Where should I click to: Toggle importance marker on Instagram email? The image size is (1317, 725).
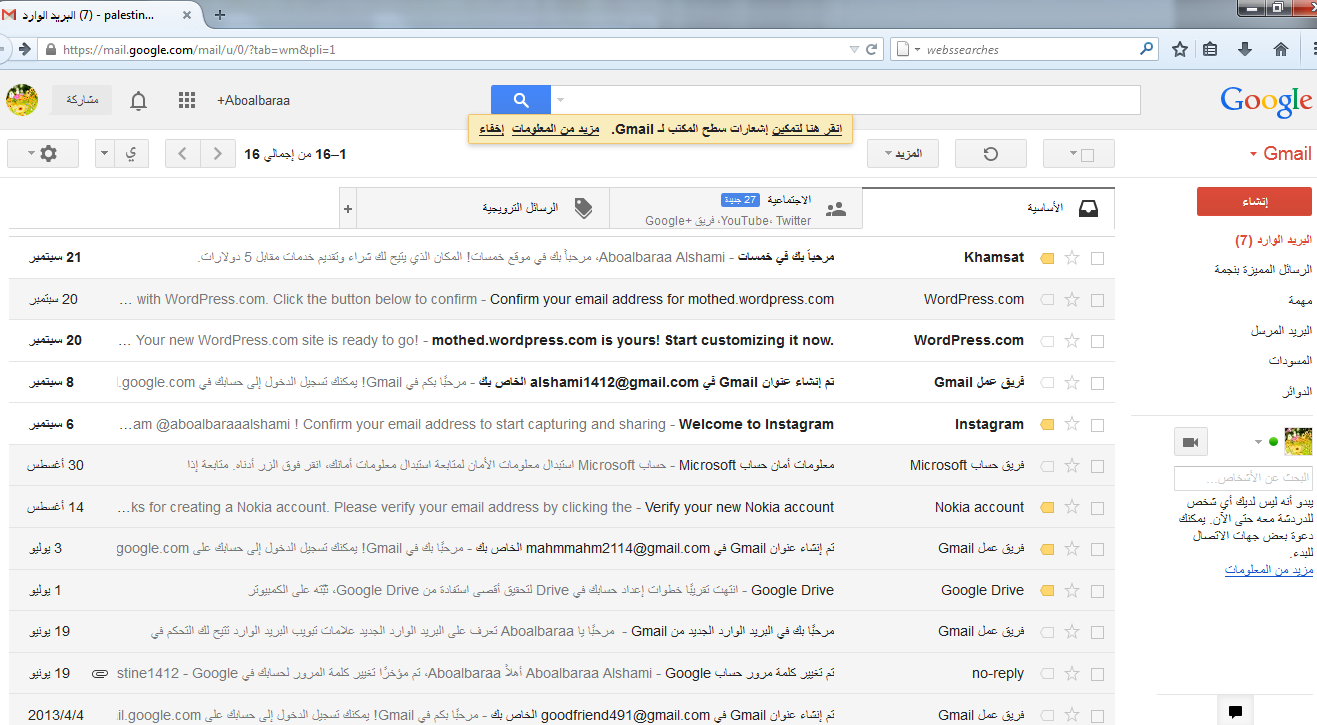(x=1047, y=425)
